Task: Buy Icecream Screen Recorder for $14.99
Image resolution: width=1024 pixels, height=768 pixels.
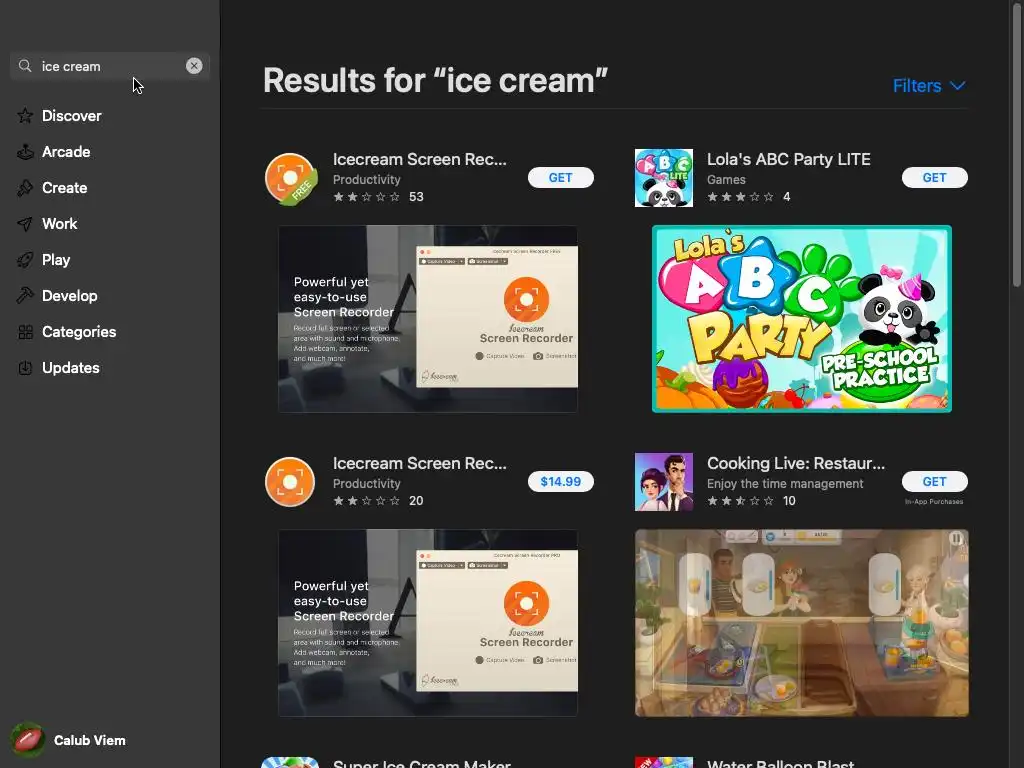Action: click(x=560, y=481)
